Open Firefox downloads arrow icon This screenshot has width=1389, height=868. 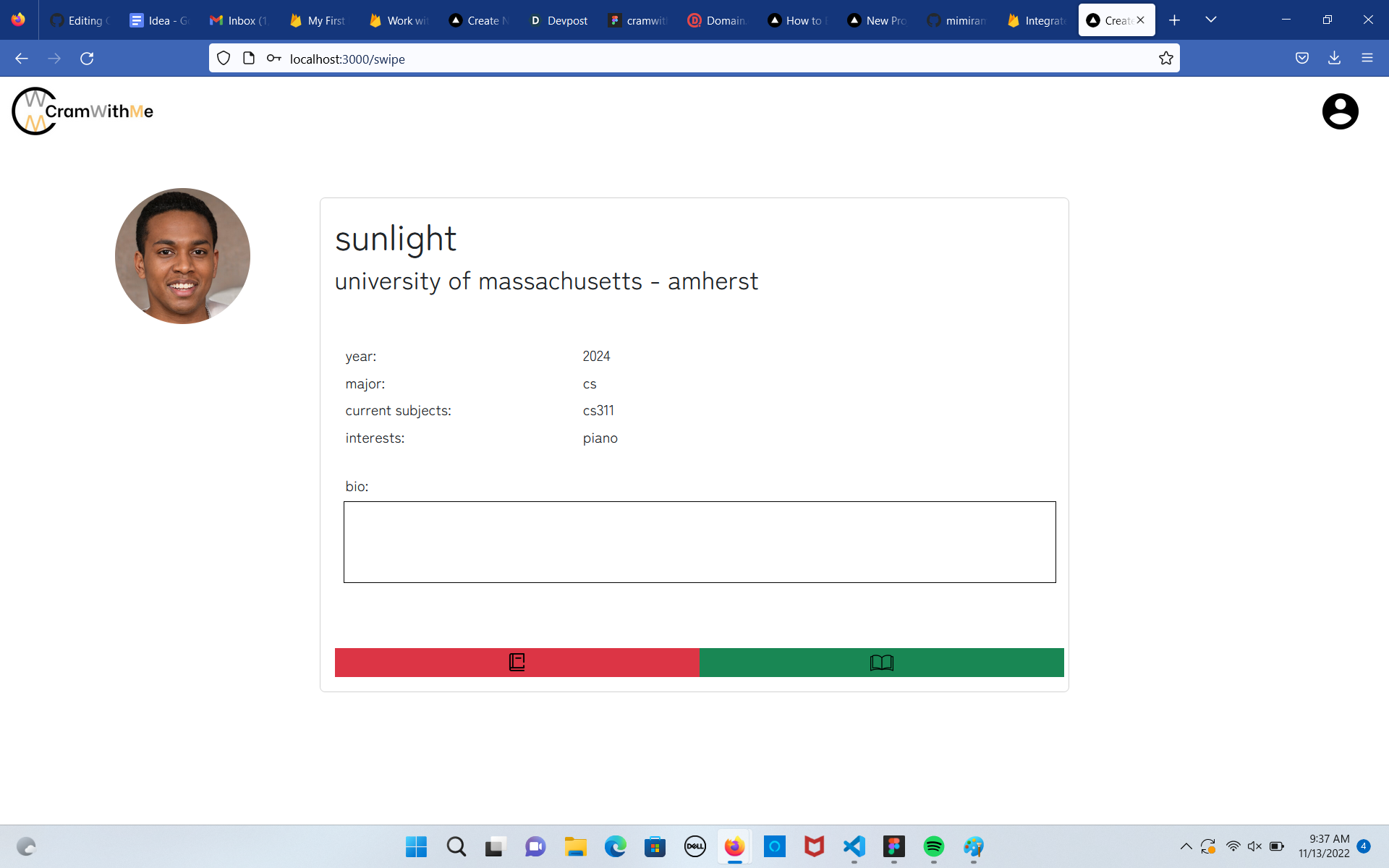(1334, 59)
